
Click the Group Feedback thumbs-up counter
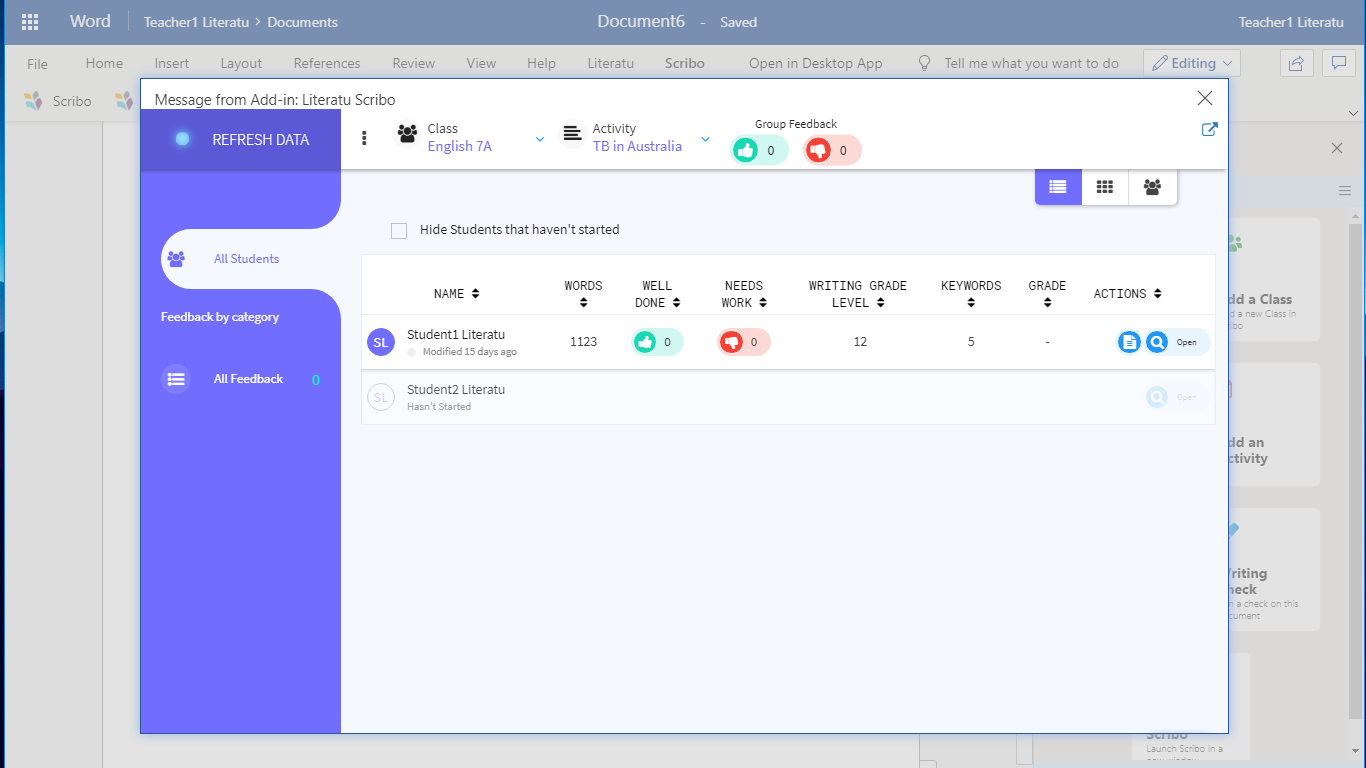[x=760, y=150]
